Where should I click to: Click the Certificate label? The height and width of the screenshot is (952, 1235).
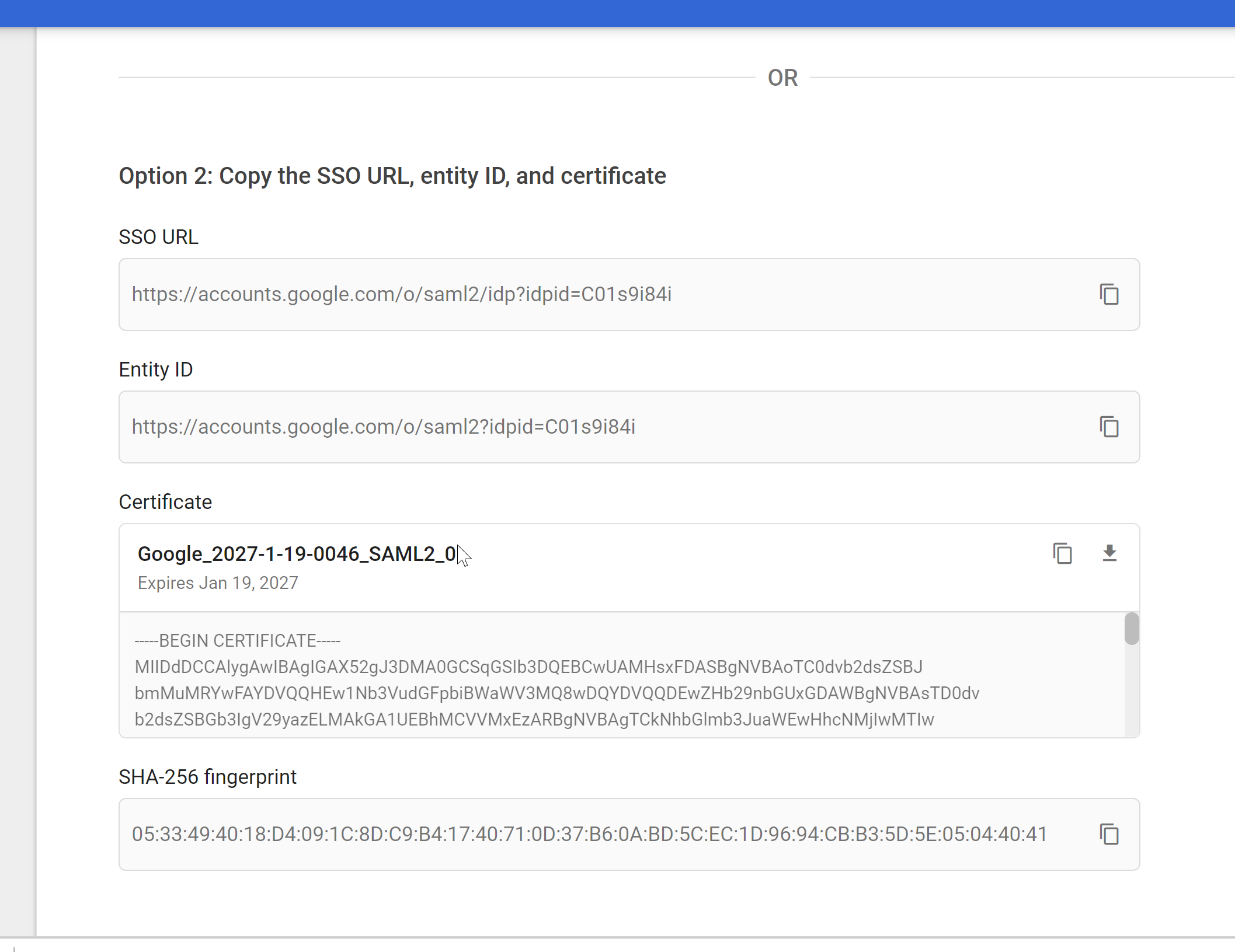point(165,502)
